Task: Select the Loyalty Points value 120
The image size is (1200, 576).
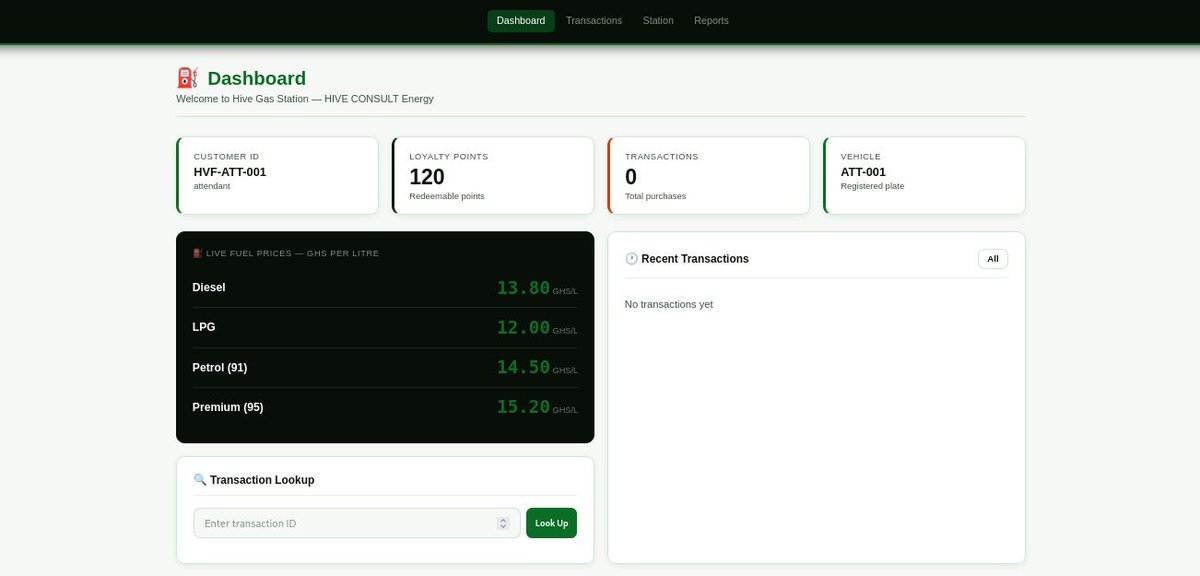Action: point(427,177)
